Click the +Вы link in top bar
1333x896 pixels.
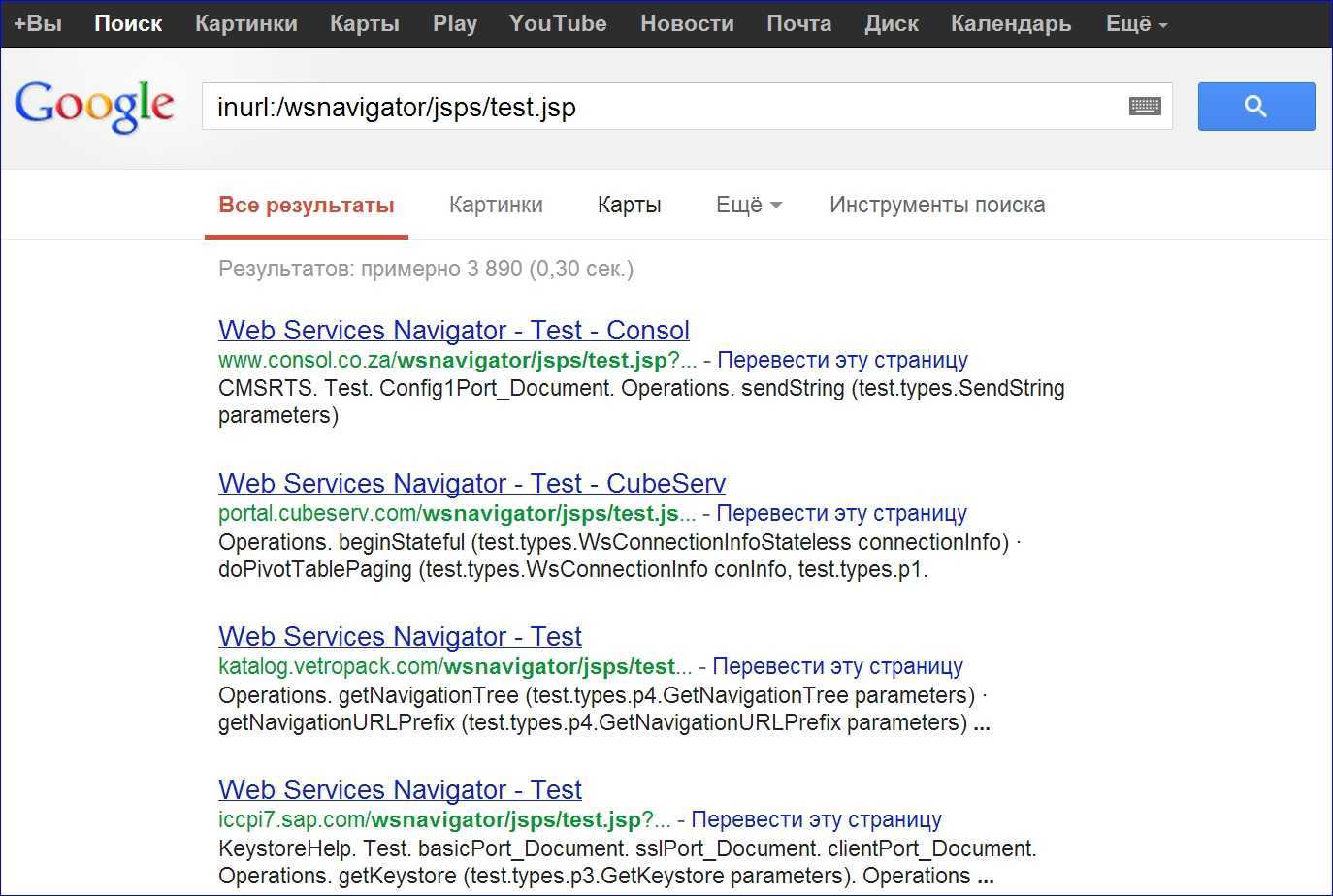point(38,24)
